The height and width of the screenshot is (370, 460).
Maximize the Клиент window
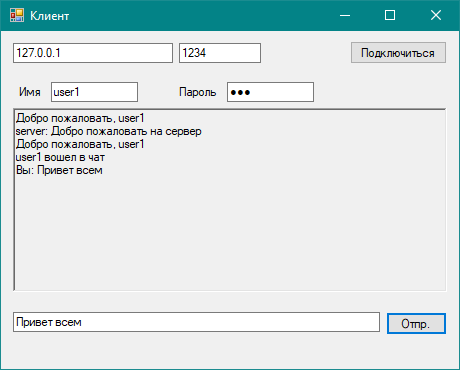click(390, 15)
